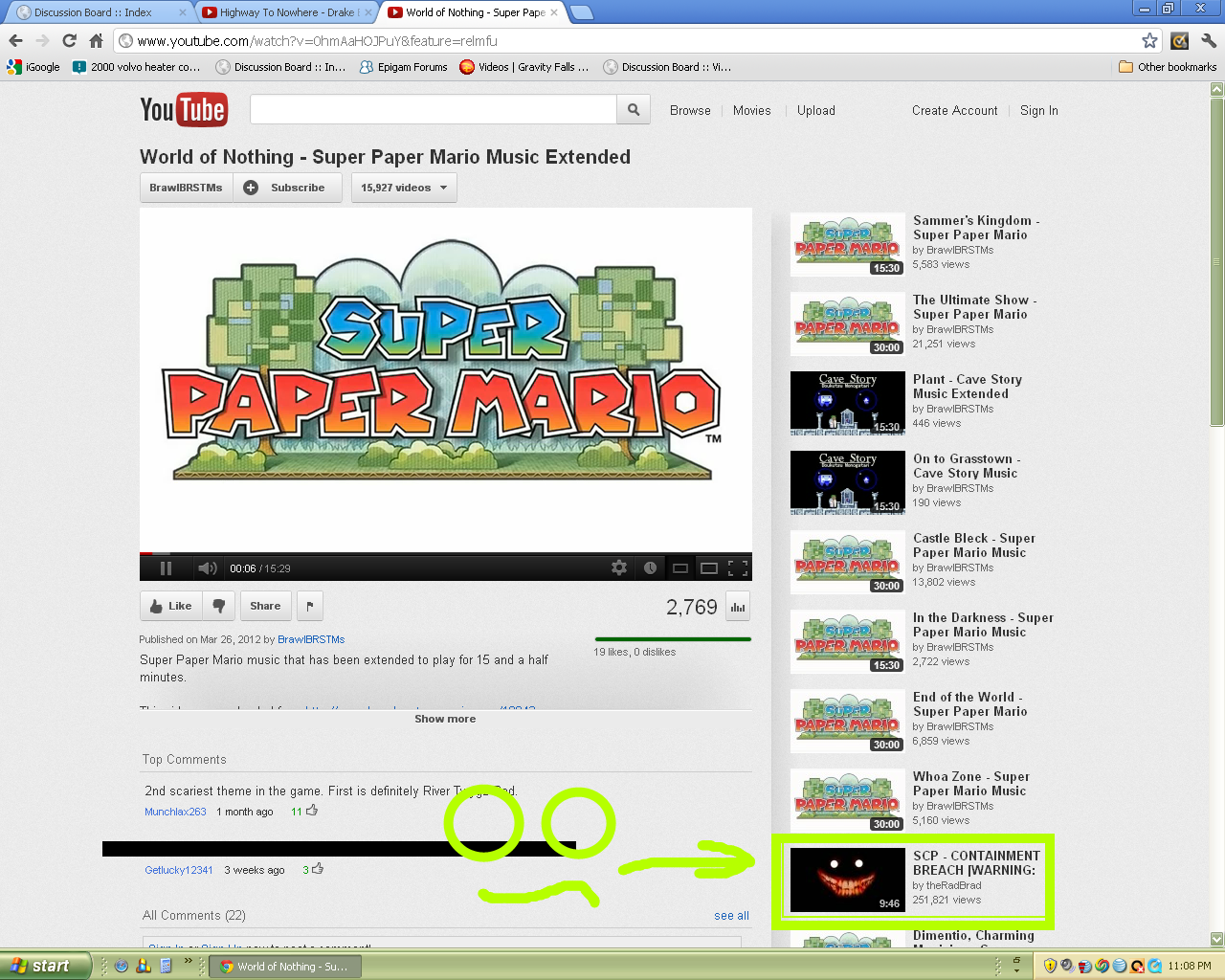Mute the video volume speaker icon
This screenshot has height=980, width=1225.
point(207,568)
